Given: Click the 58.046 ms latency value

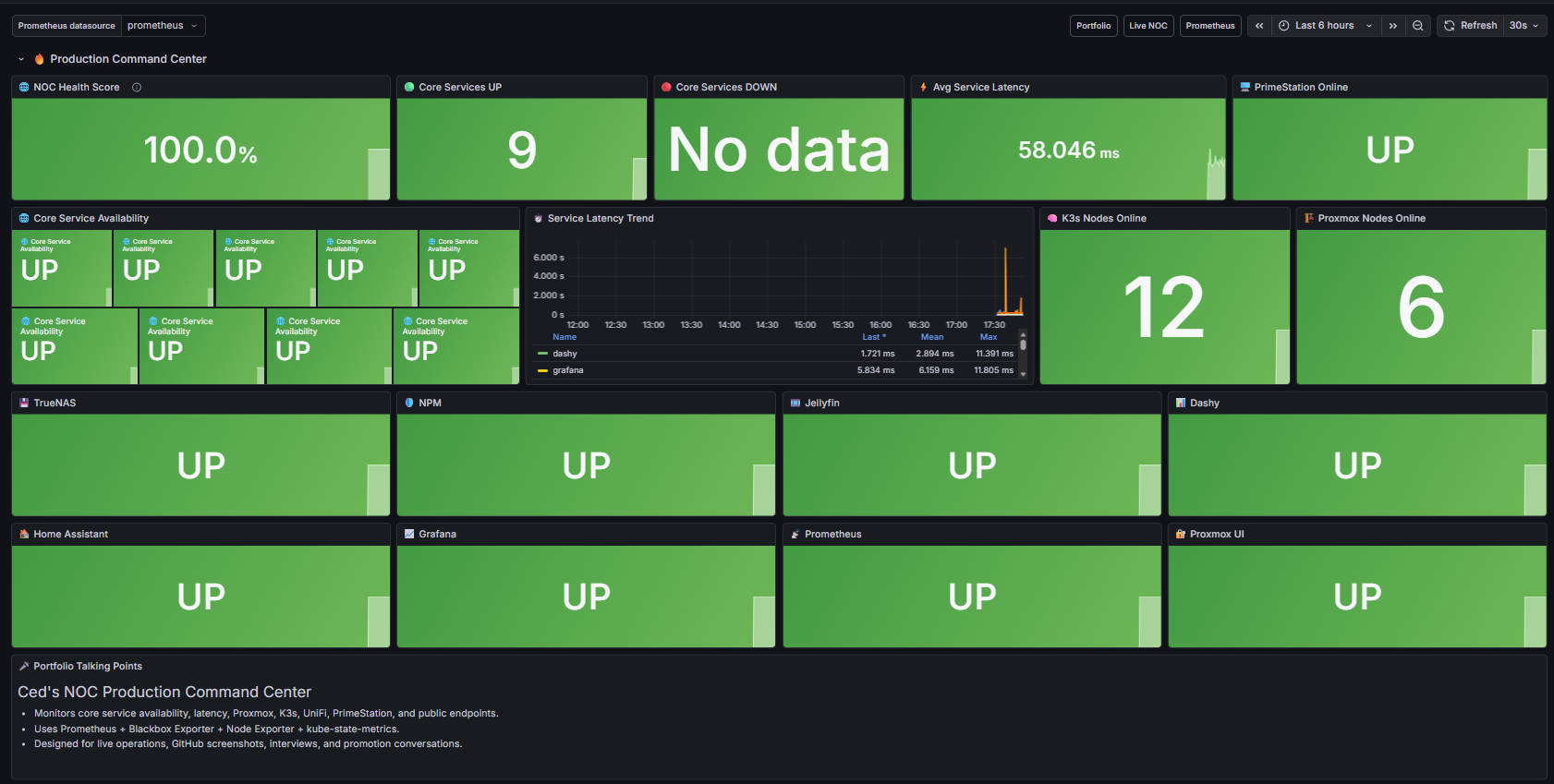Looking at the screenshot, I should coord(1069,150).
